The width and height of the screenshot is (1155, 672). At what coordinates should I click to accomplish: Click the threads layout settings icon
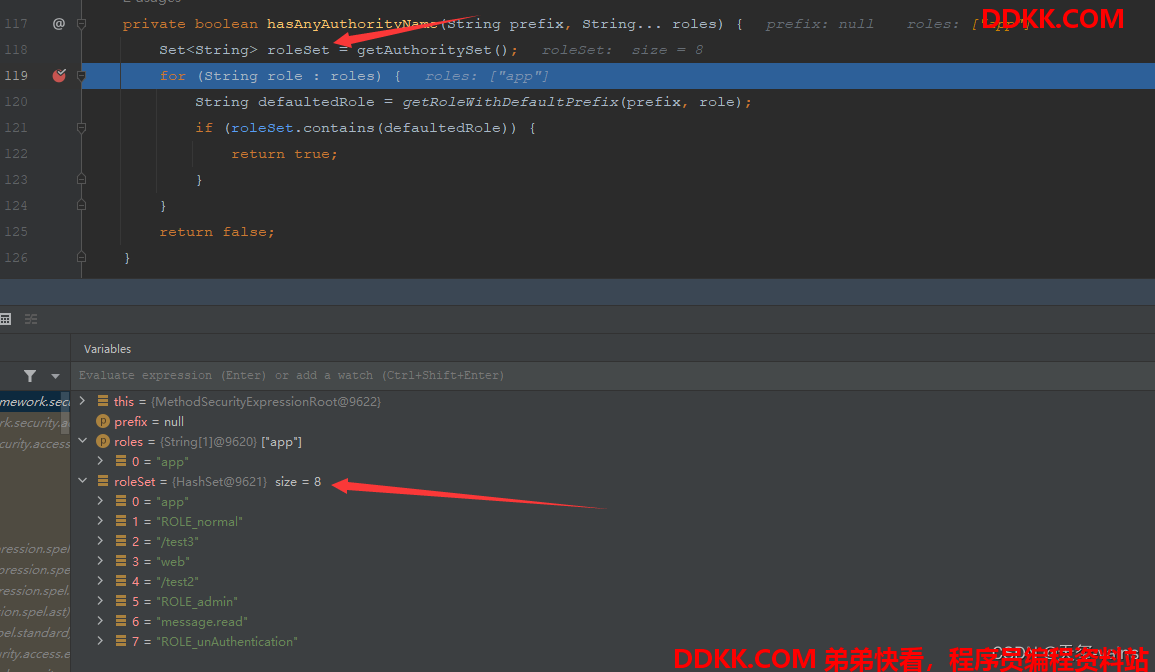[x=31, y=319]
